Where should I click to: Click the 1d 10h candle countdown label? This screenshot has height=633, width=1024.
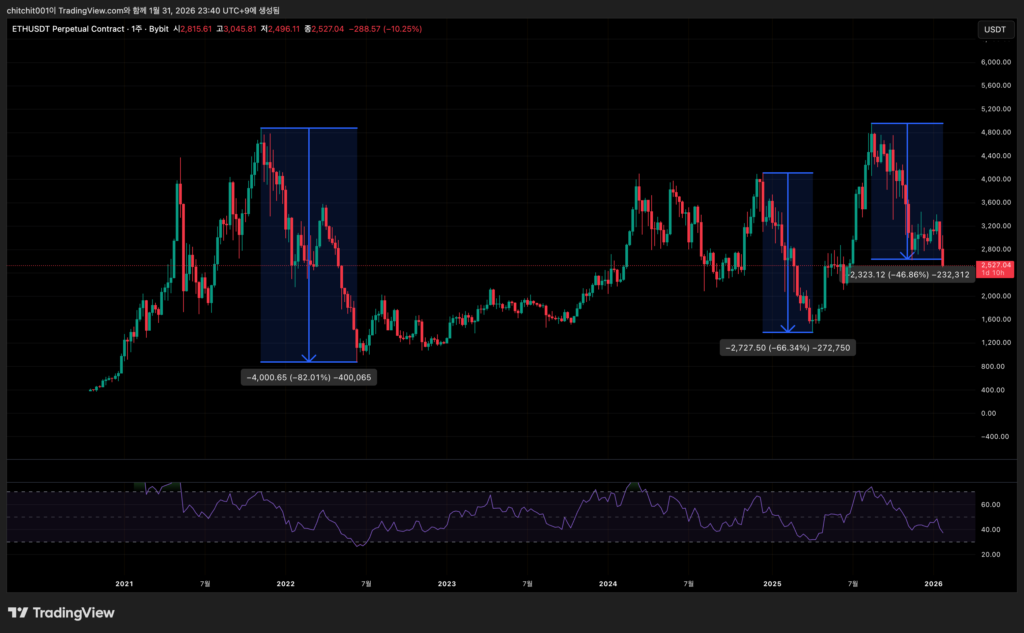996,273
